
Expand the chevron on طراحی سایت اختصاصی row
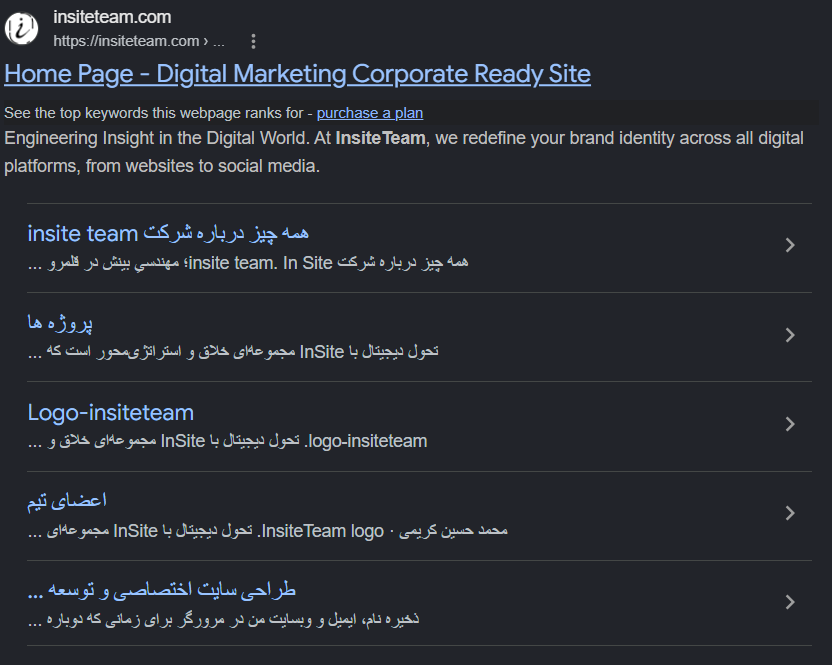[x=790, y=602]
